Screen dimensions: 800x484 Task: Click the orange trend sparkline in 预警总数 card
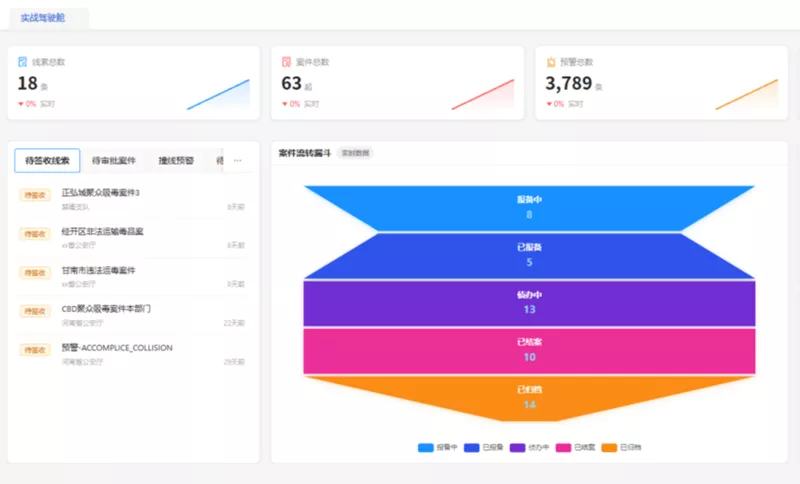pyautogui.click(x=746, y=94)
